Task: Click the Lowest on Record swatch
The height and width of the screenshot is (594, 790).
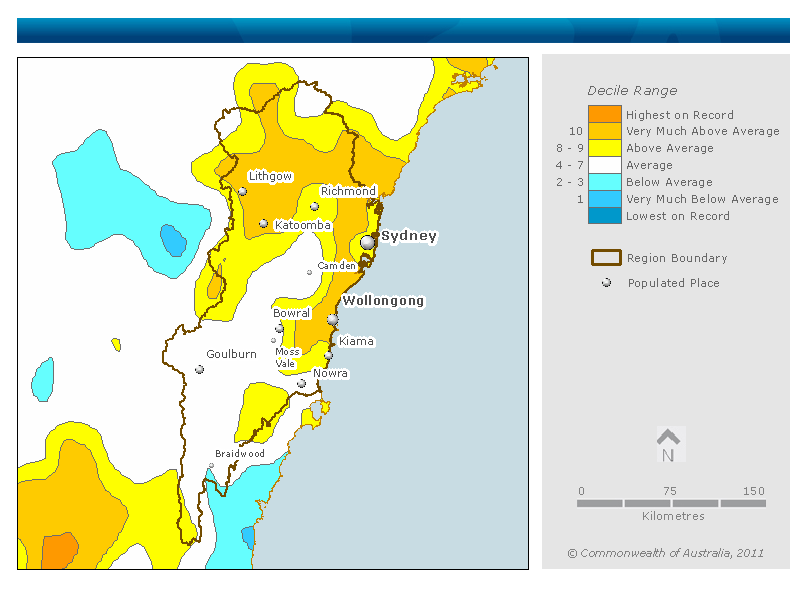Action: 604,216
